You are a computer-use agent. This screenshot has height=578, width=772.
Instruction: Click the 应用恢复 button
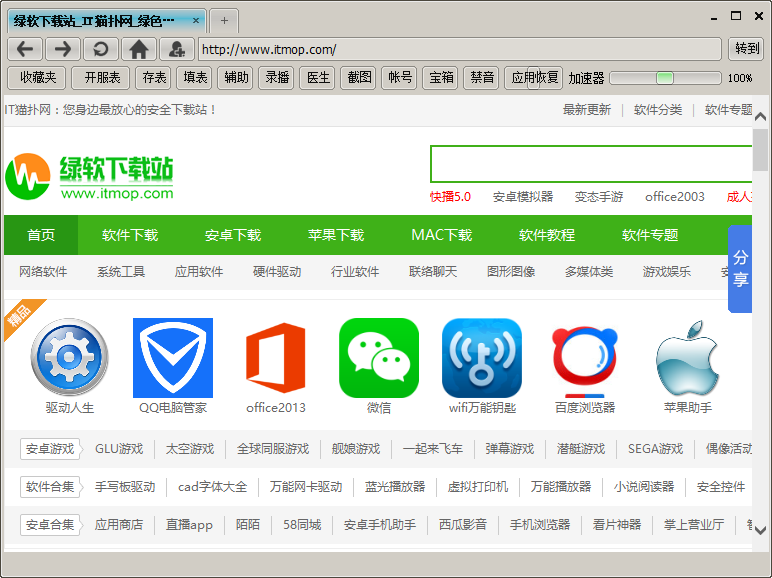click(534, 78)
